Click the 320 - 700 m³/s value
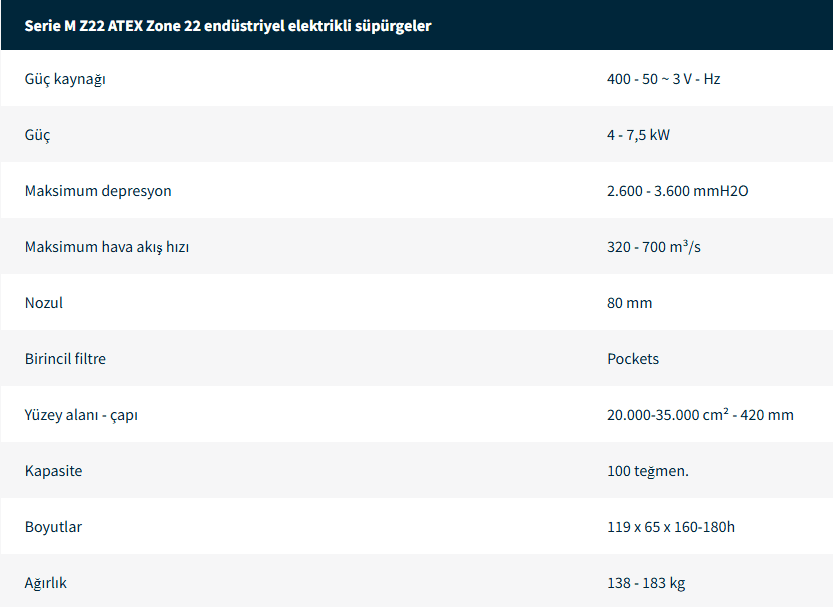 tap(653, 247)
